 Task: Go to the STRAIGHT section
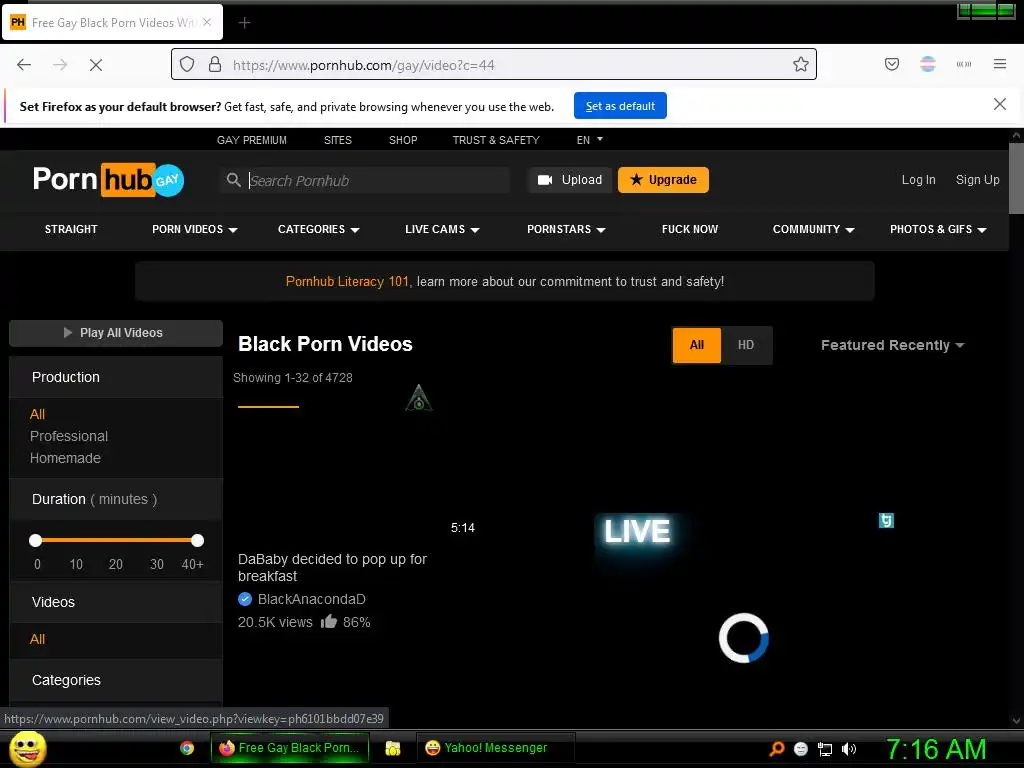pos(71,229)
